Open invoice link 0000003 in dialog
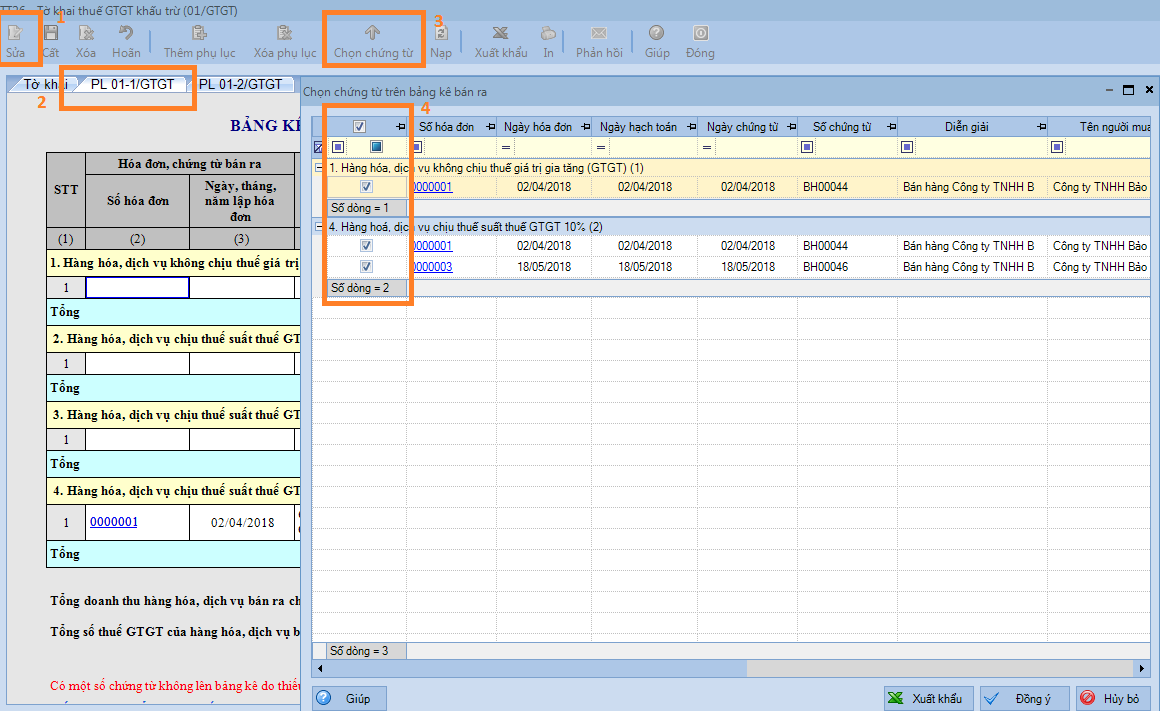This screenshot has height=711, width=1160. [433, 267]
